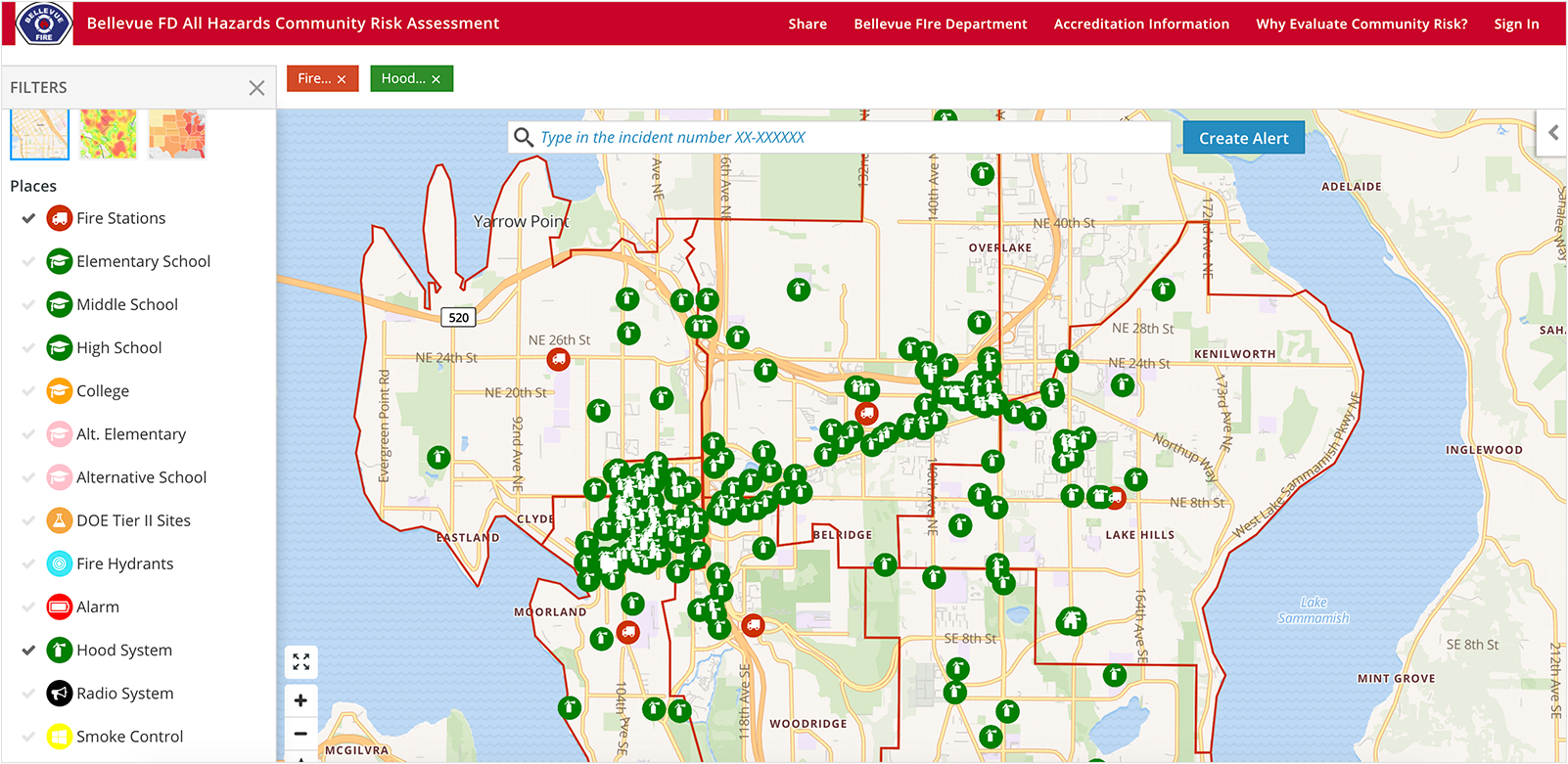Zoom out using the minus button
Image resolution: width=1568 pixels, height=764 pixels.
[300, 734]
